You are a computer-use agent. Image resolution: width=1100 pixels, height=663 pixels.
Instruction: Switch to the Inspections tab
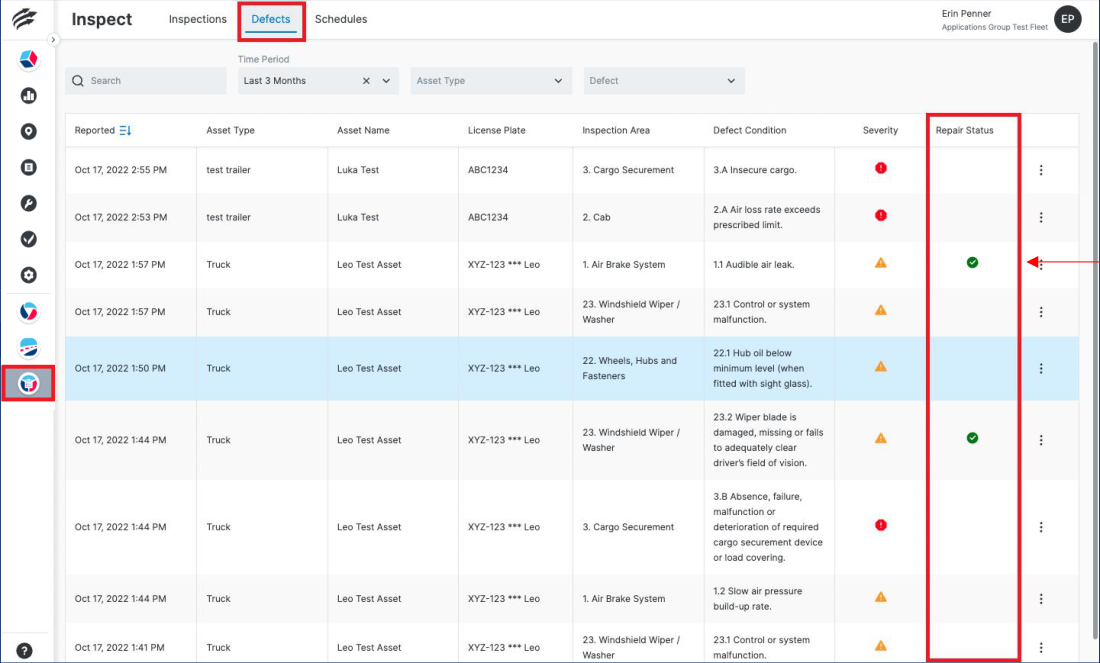click(x=197, y=19)
